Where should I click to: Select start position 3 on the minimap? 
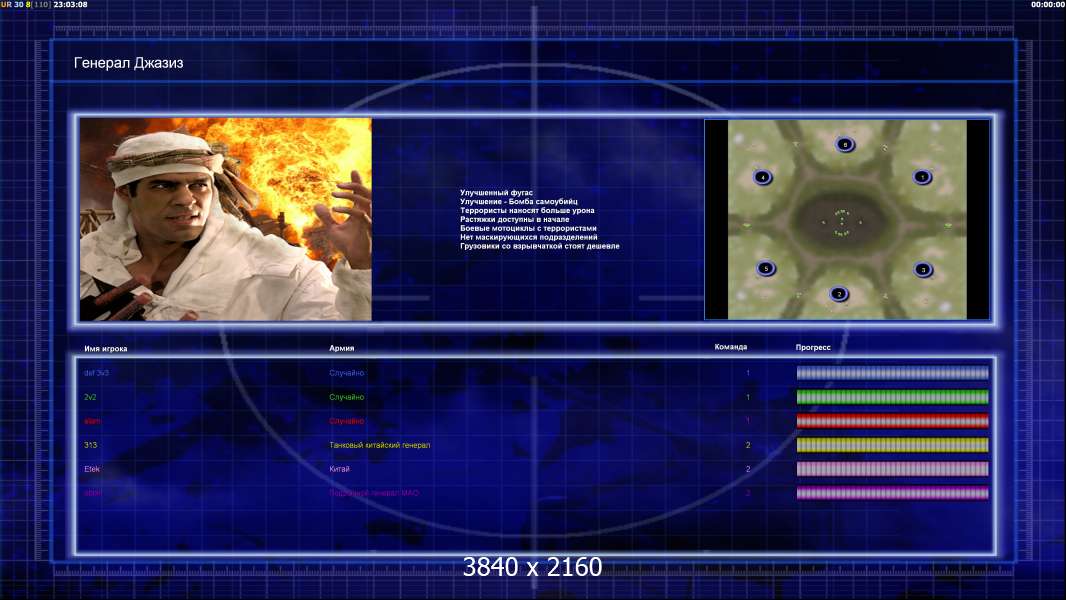coord(923,270)
